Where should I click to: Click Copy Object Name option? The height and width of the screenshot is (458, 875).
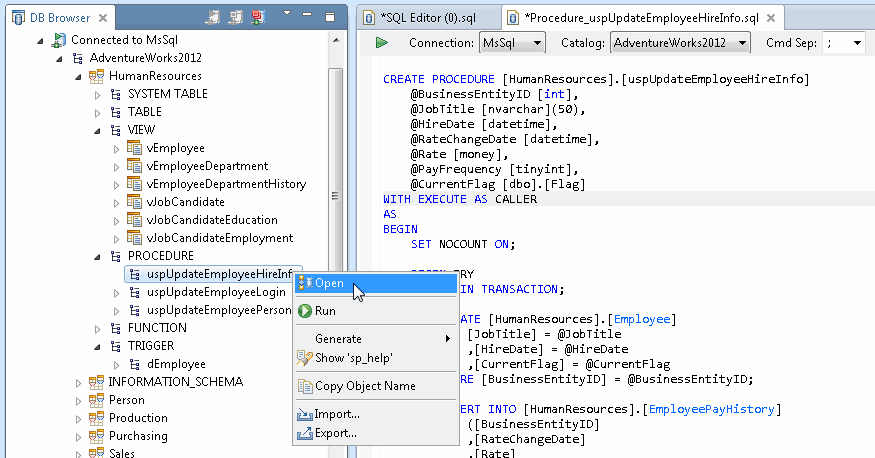point(364,386)
